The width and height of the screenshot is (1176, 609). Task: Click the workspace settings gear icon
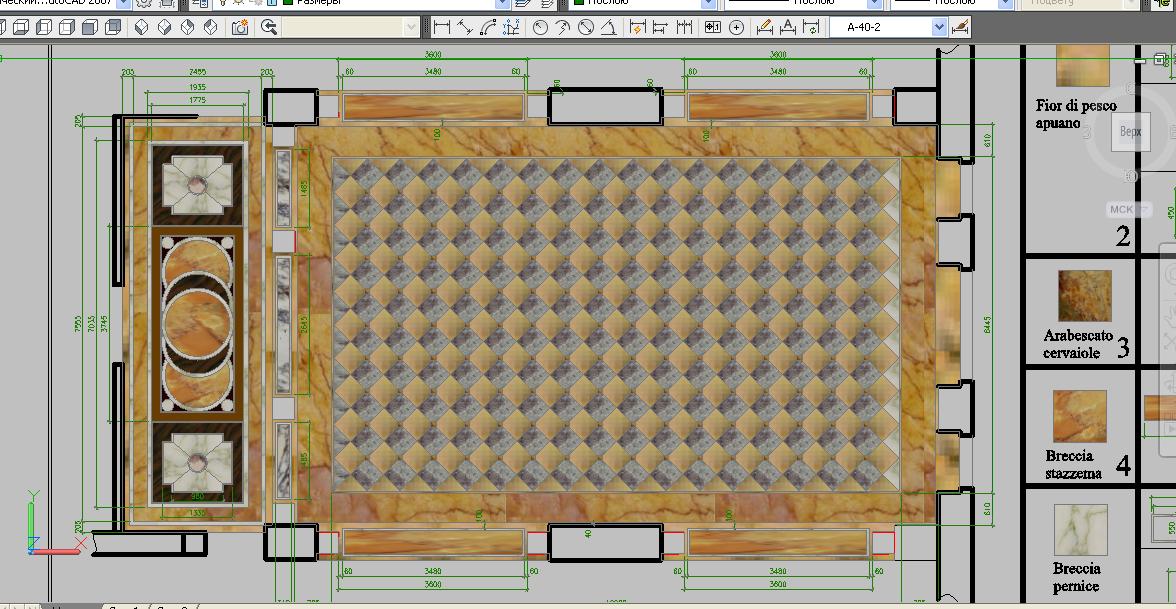[x=143, y=4]
